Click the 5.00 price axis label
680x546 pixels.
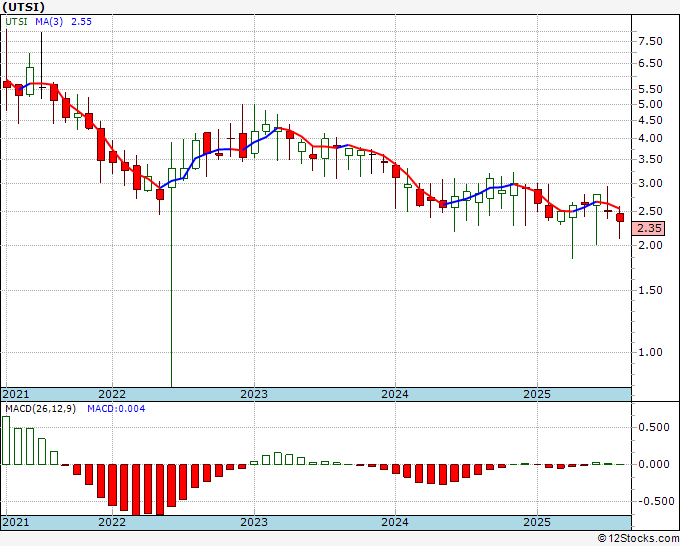tap(650, 104)
